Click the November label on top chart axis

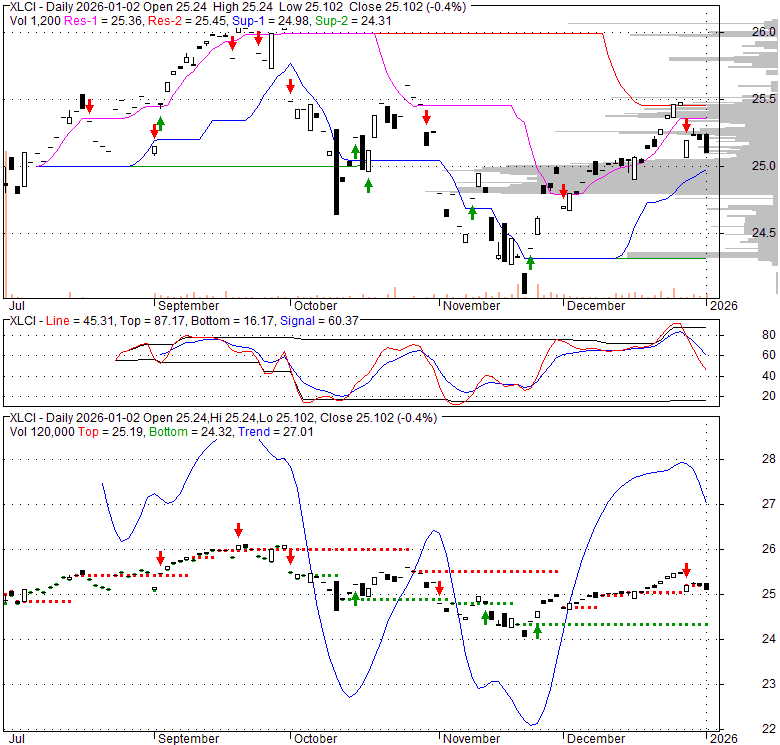pyautogui.click(x=471, y=305)
